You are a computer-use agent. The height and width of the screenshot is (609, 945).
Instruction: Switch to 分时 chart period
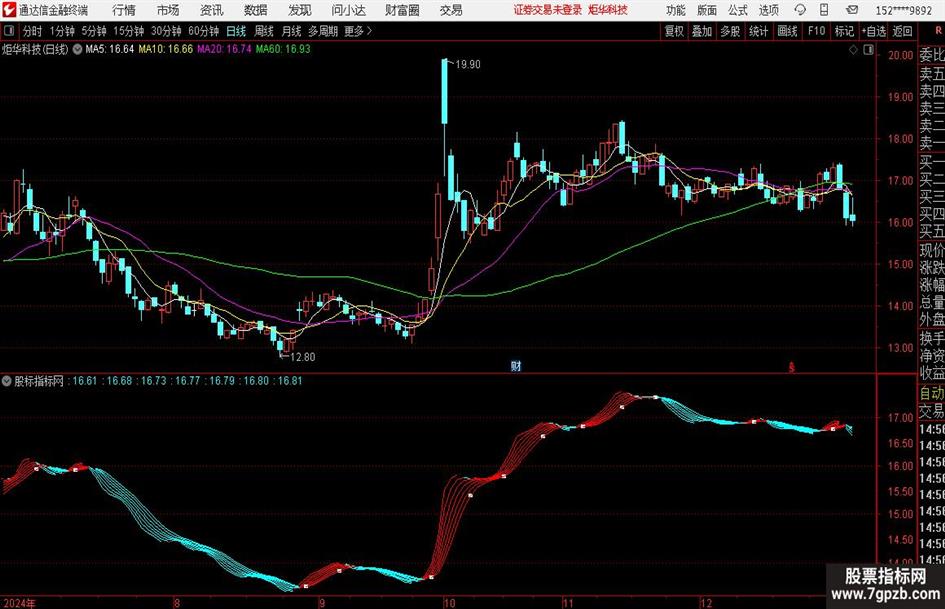[33, 31]
